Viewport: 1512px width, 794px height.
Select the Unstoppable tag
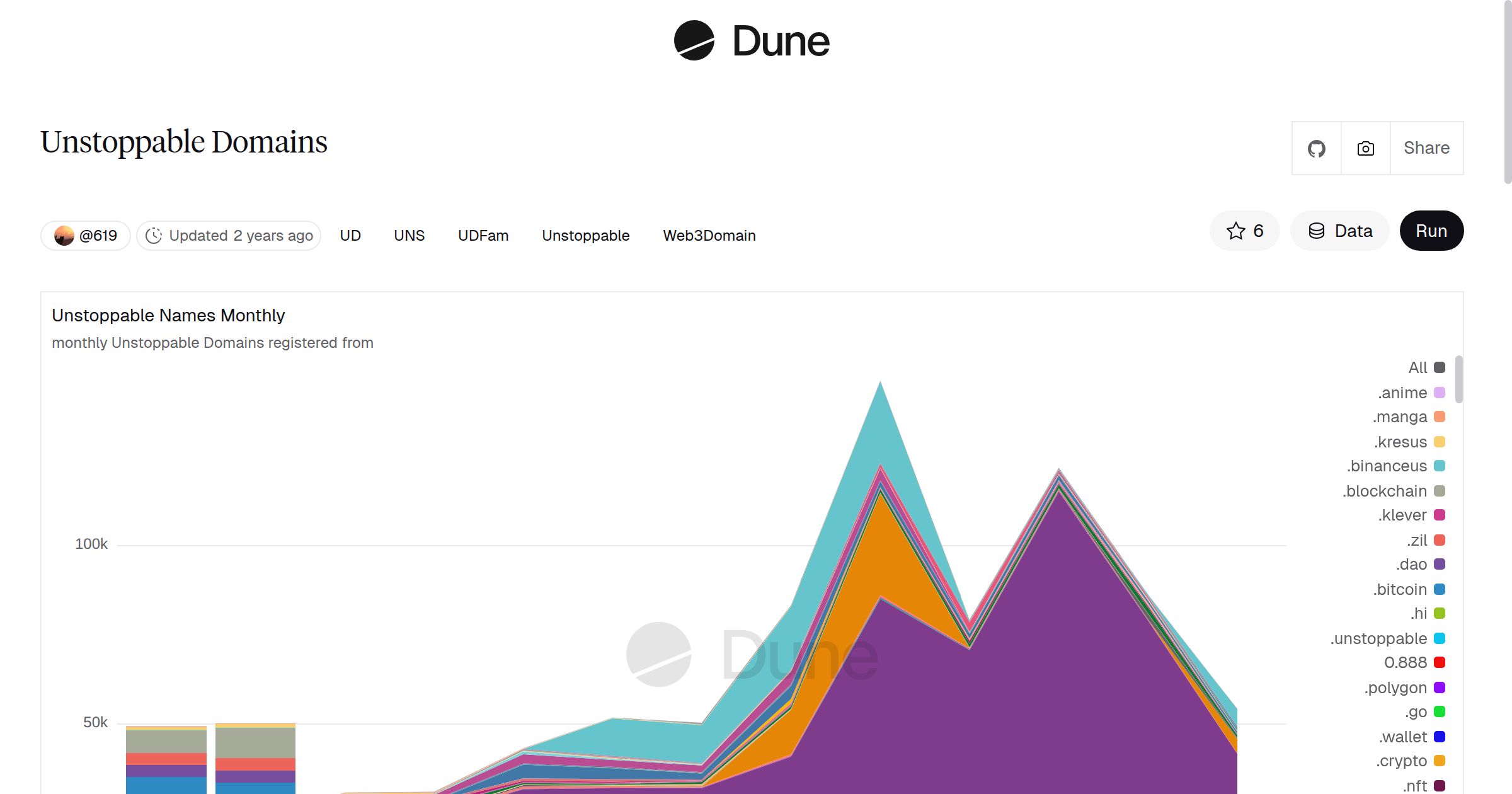(x=585, y=235)
